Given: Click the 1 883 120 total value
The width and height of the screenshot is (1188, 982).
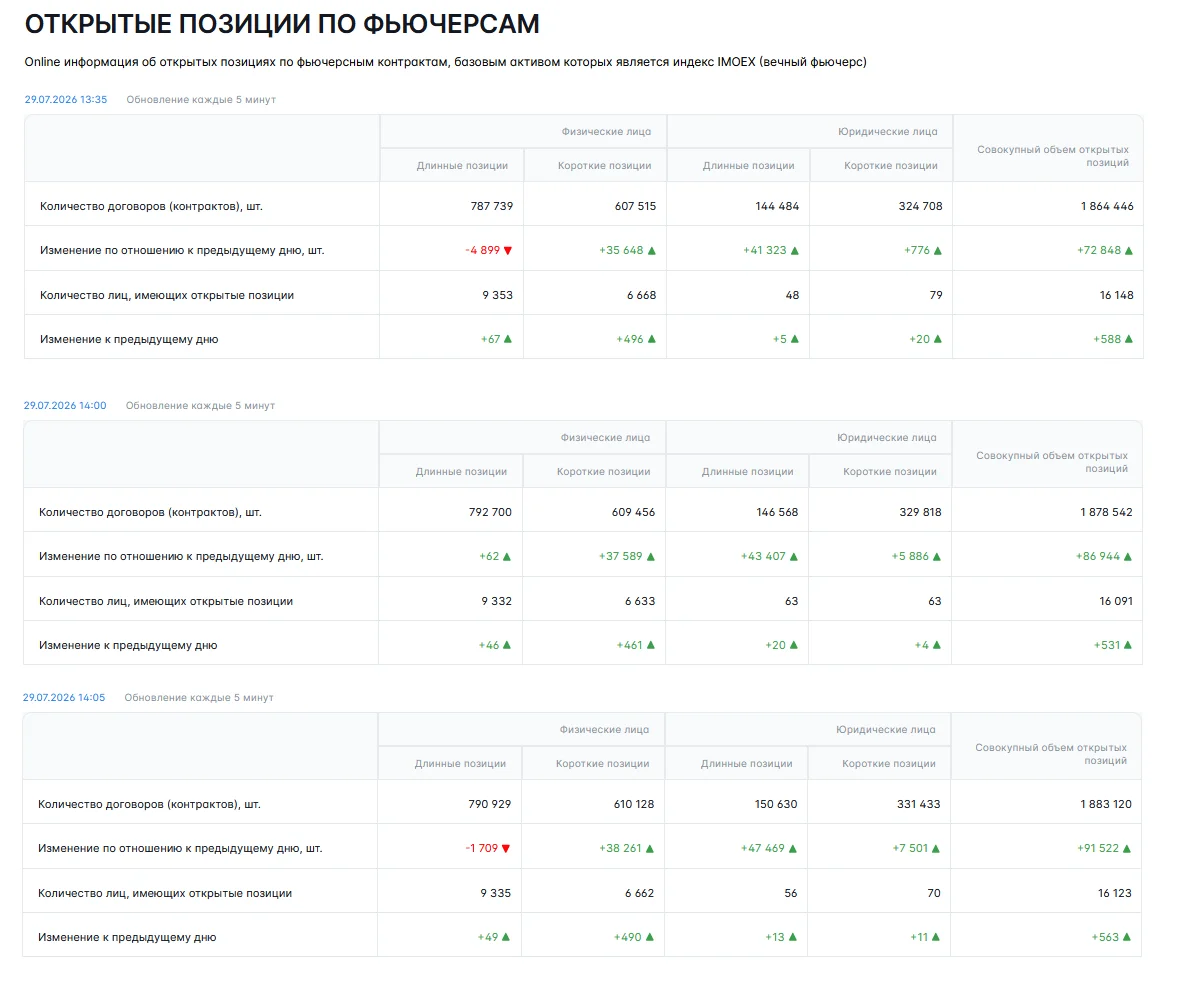Looking at the screenshot, I should point(1105,804).
